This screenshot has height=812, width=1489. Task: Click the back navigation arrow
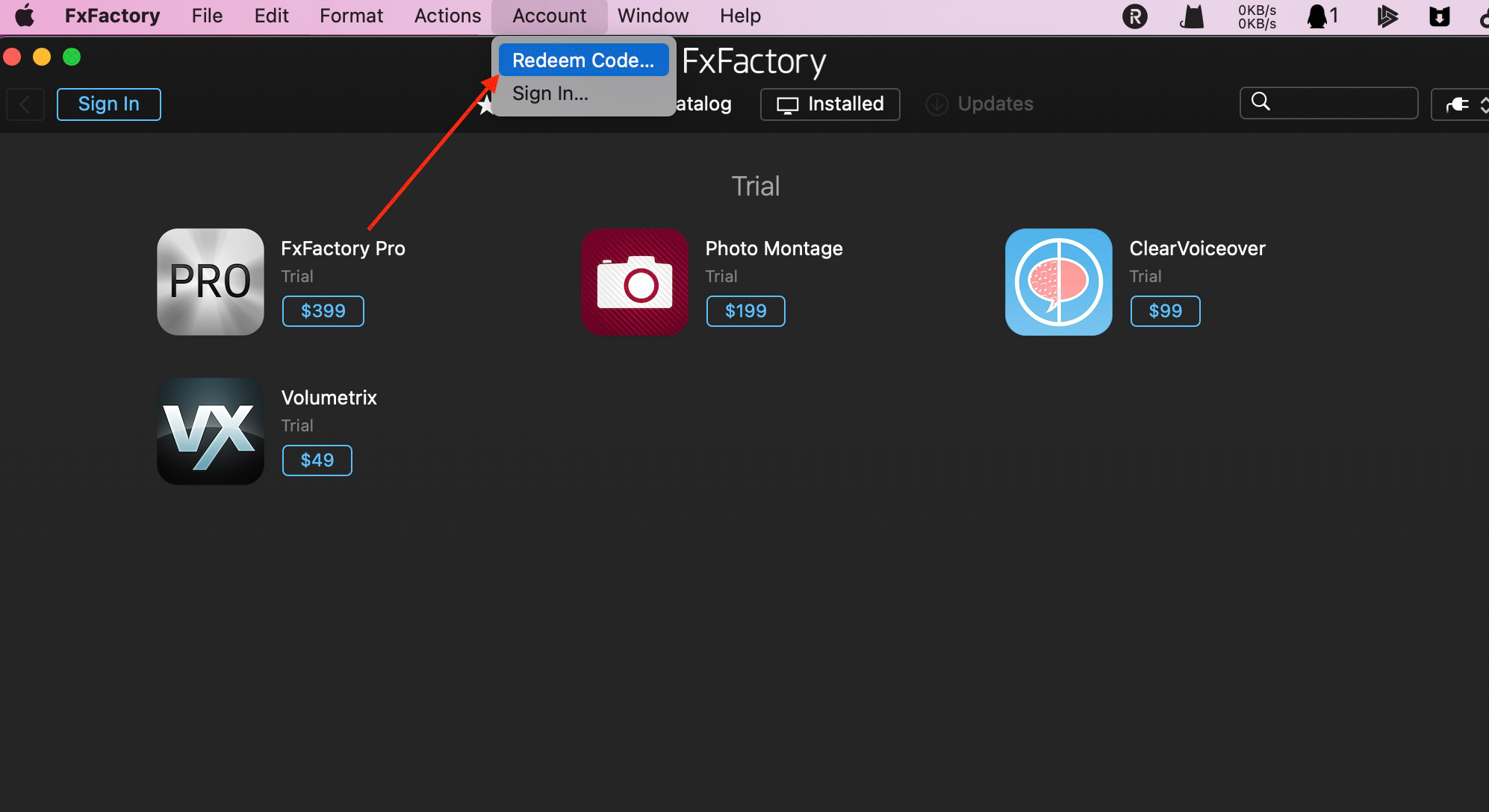(x=25, y=104)
